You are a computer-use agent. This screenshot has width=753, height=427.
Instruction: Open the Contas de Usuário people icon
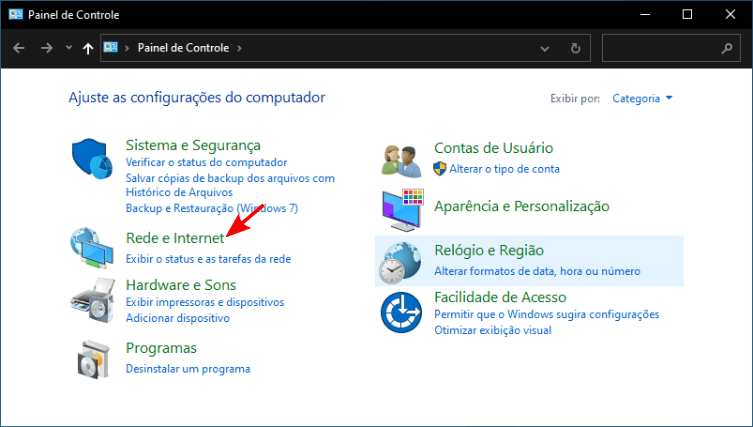pos(402,160)
